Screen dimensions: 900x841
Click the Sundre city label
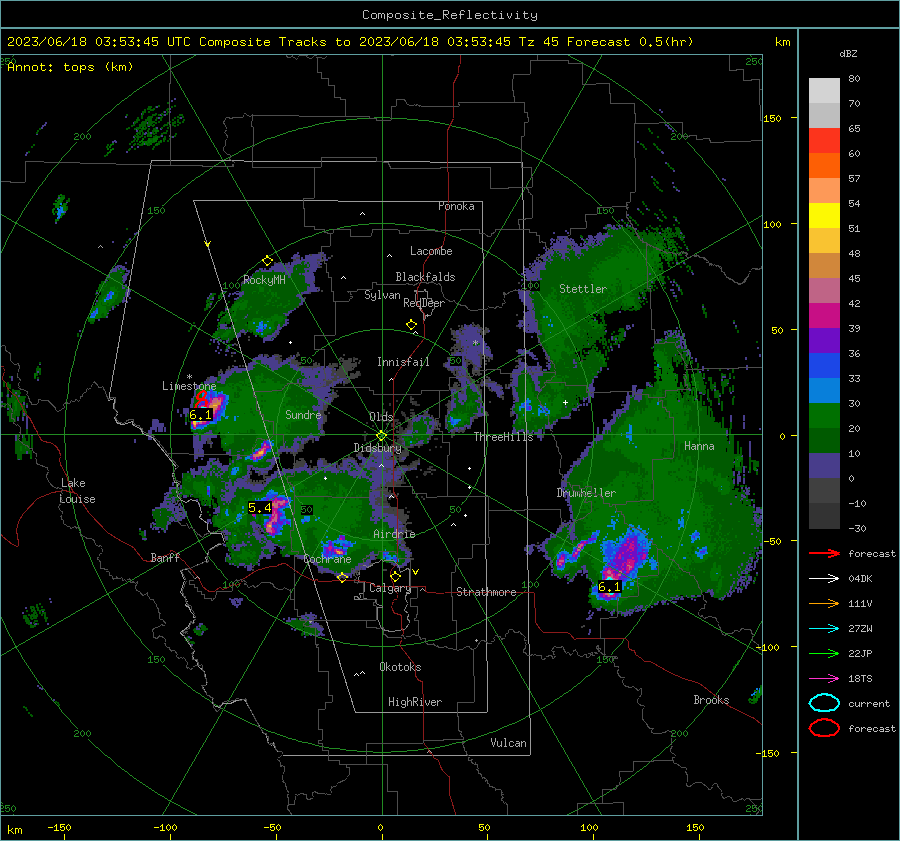pyautogui.click(x=303, y=414)
